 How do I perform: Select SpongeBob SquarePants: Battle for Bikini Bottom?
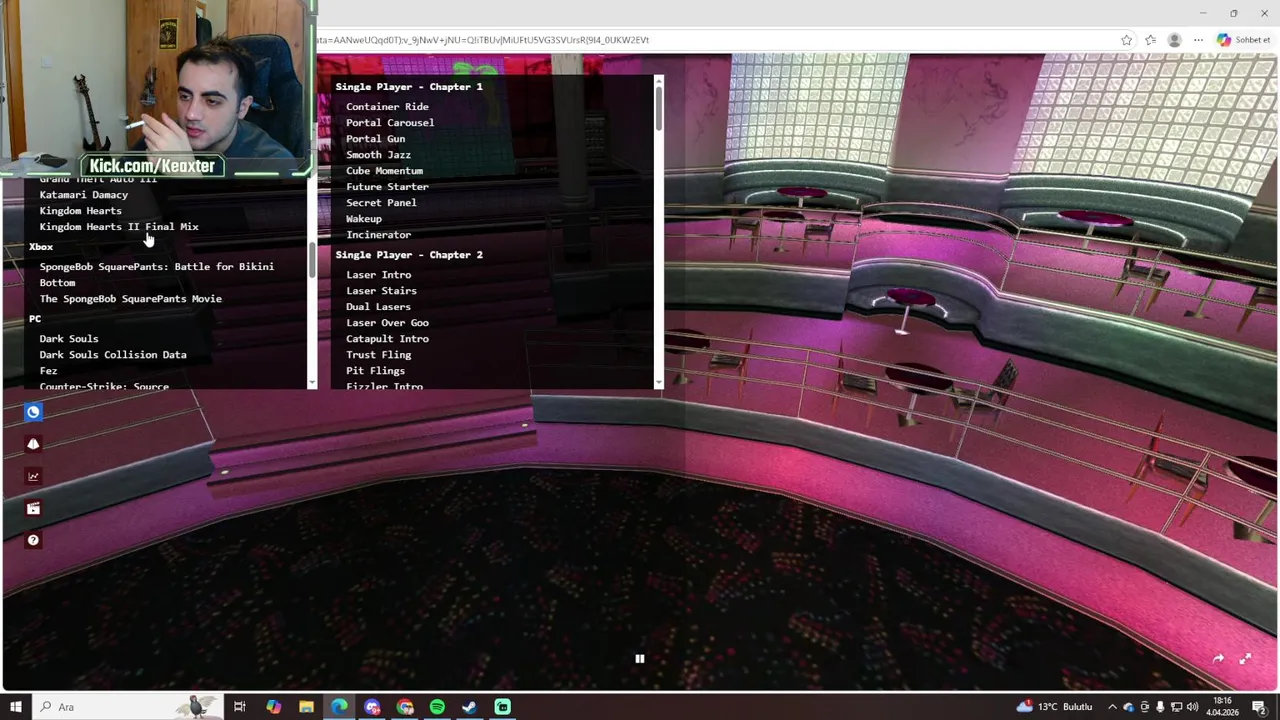(x=156, y=275)
